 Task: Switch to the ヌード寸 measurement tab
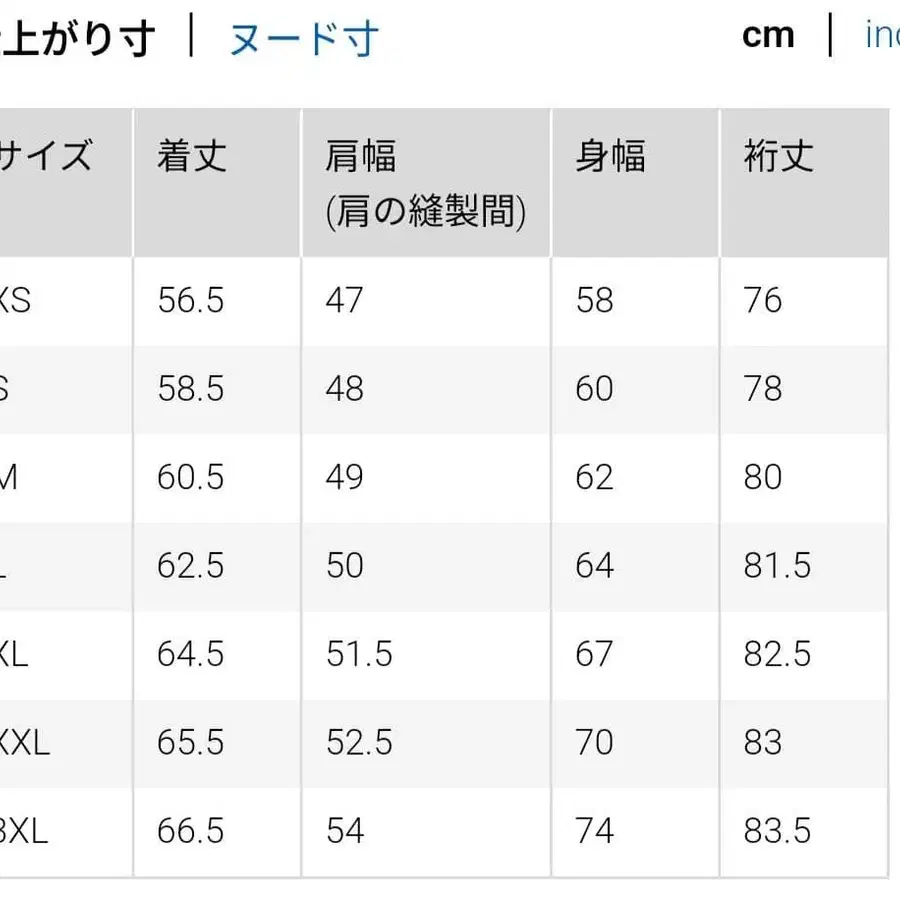(302, 36)
